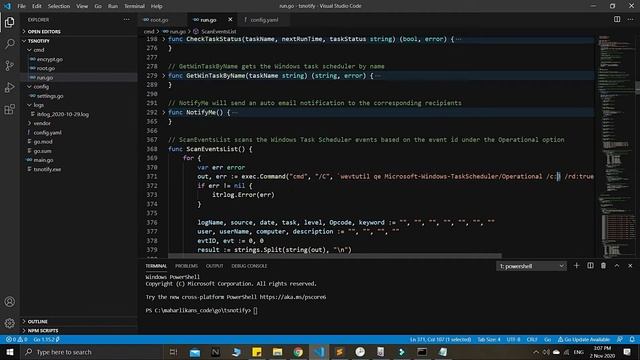This screenshot has height=360, width=640.
Task: Kill the terminal with trash icon
Action: pyautogui.click(x=603, y=266)
